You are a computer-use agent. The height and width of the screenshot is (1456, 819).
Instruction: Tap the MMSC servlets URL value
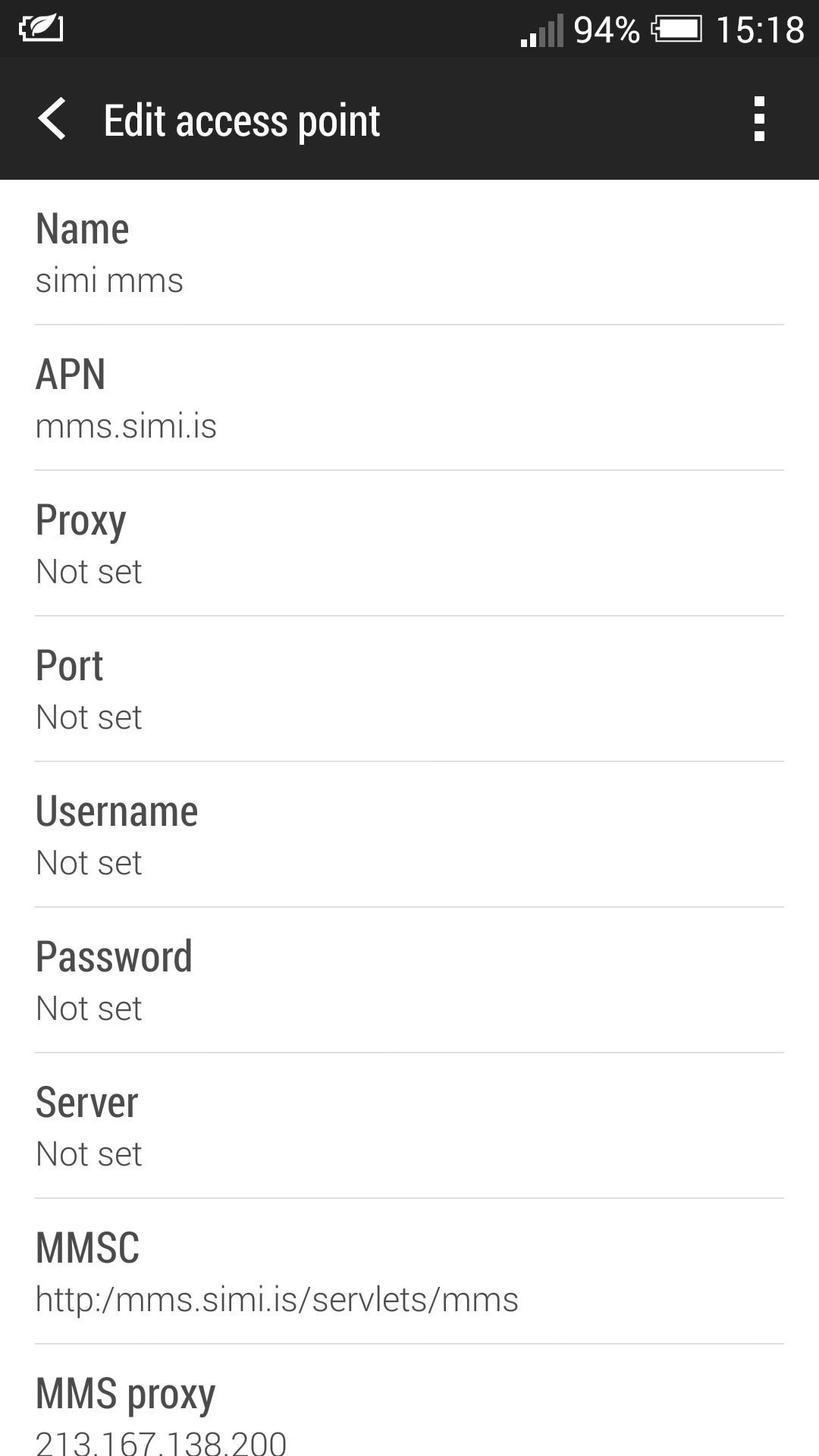(x=277, y=1300)
